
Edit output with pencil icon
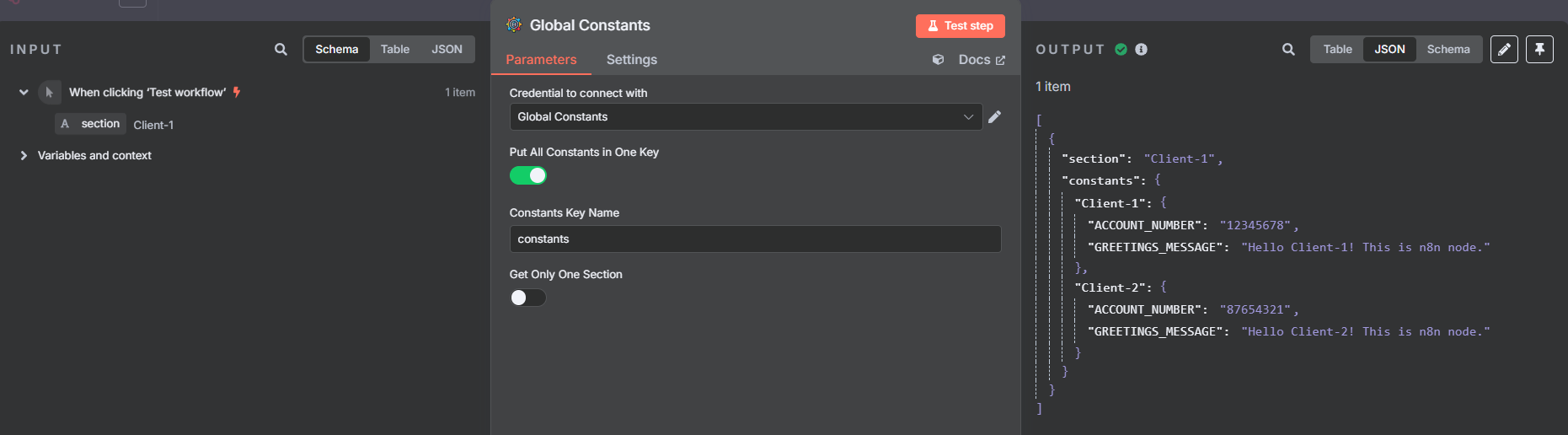tap(1504, 50)
